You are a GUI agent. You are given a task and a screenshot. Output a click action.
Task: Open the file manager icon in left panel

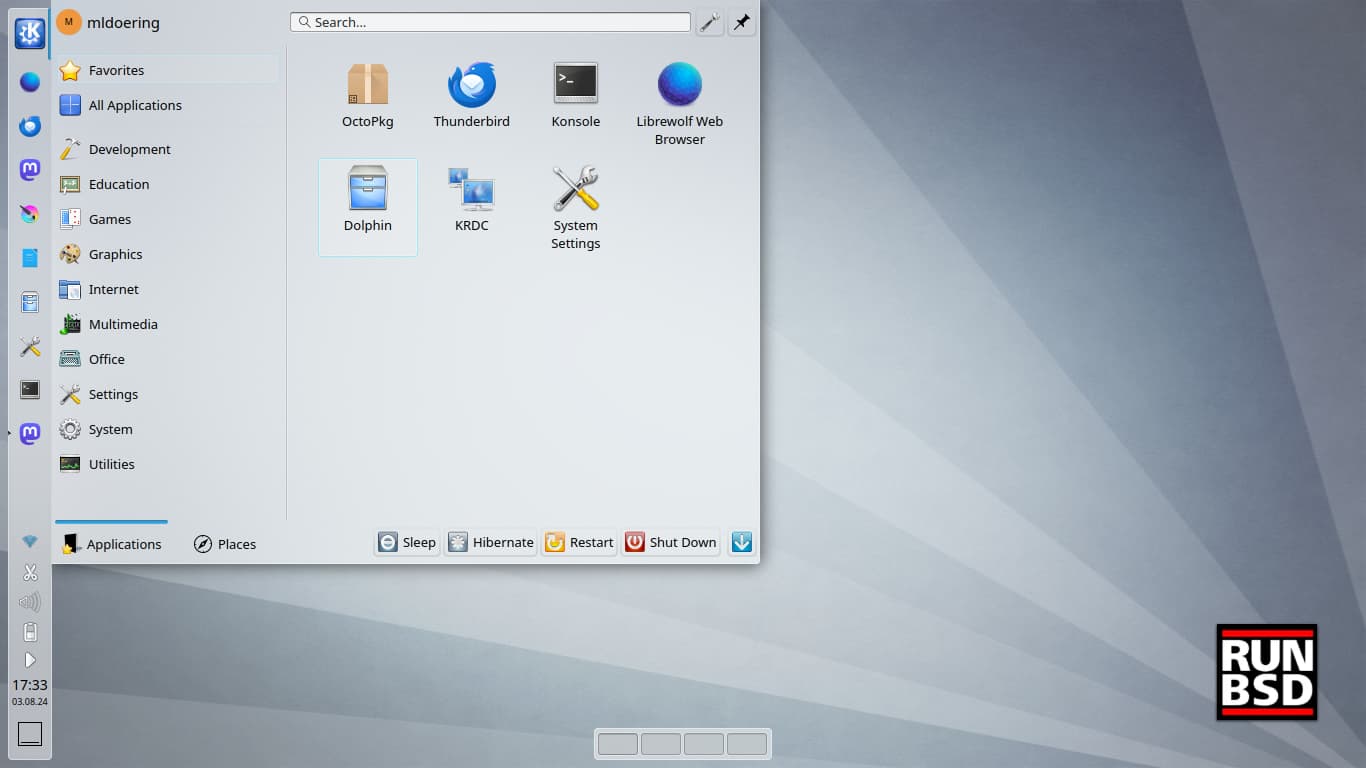click(x=30, y=302)
